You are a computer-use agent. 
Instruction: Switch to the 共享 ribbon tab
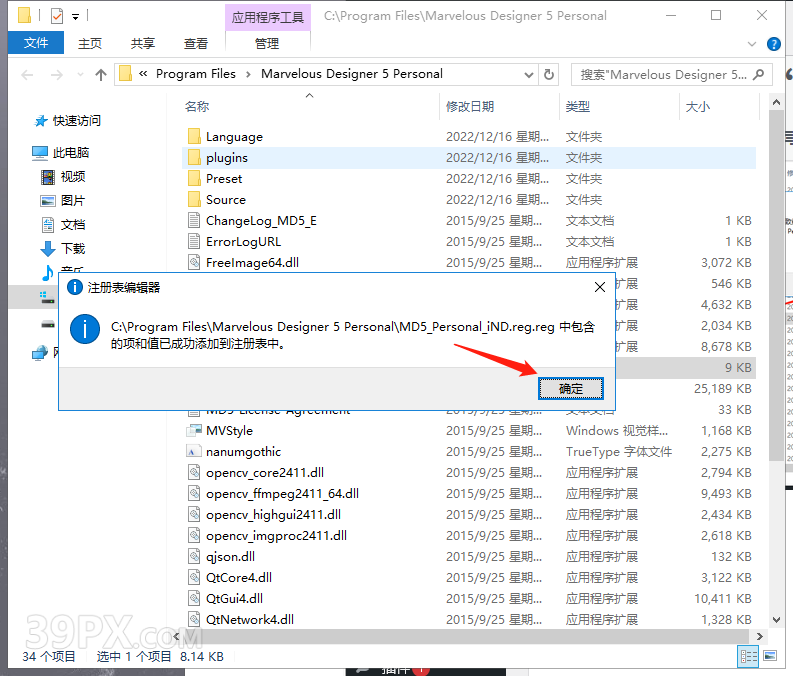point(143,43)
